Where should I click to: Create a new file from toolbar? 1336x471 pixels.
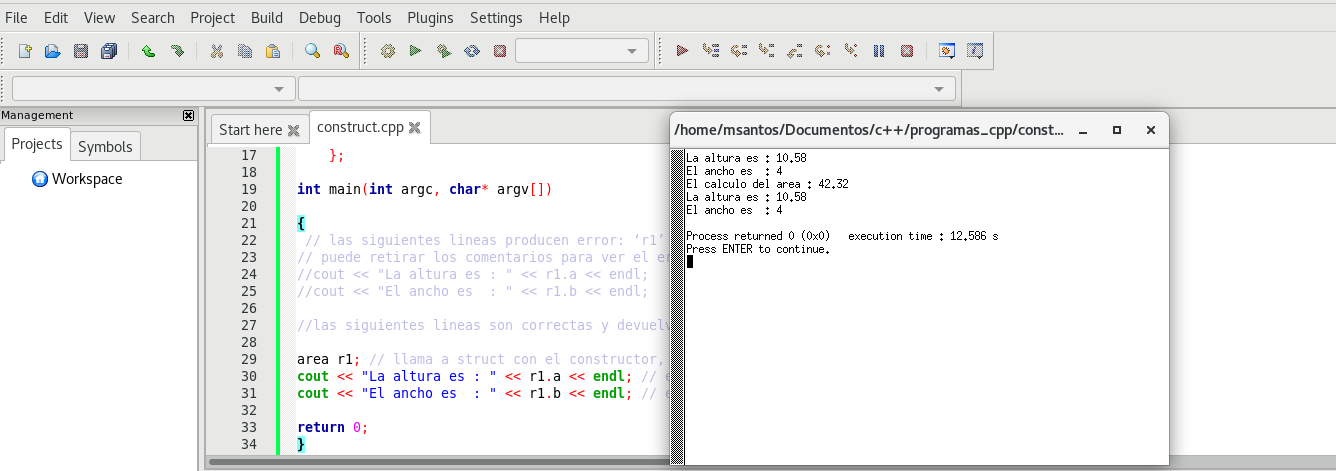[25, 51]
